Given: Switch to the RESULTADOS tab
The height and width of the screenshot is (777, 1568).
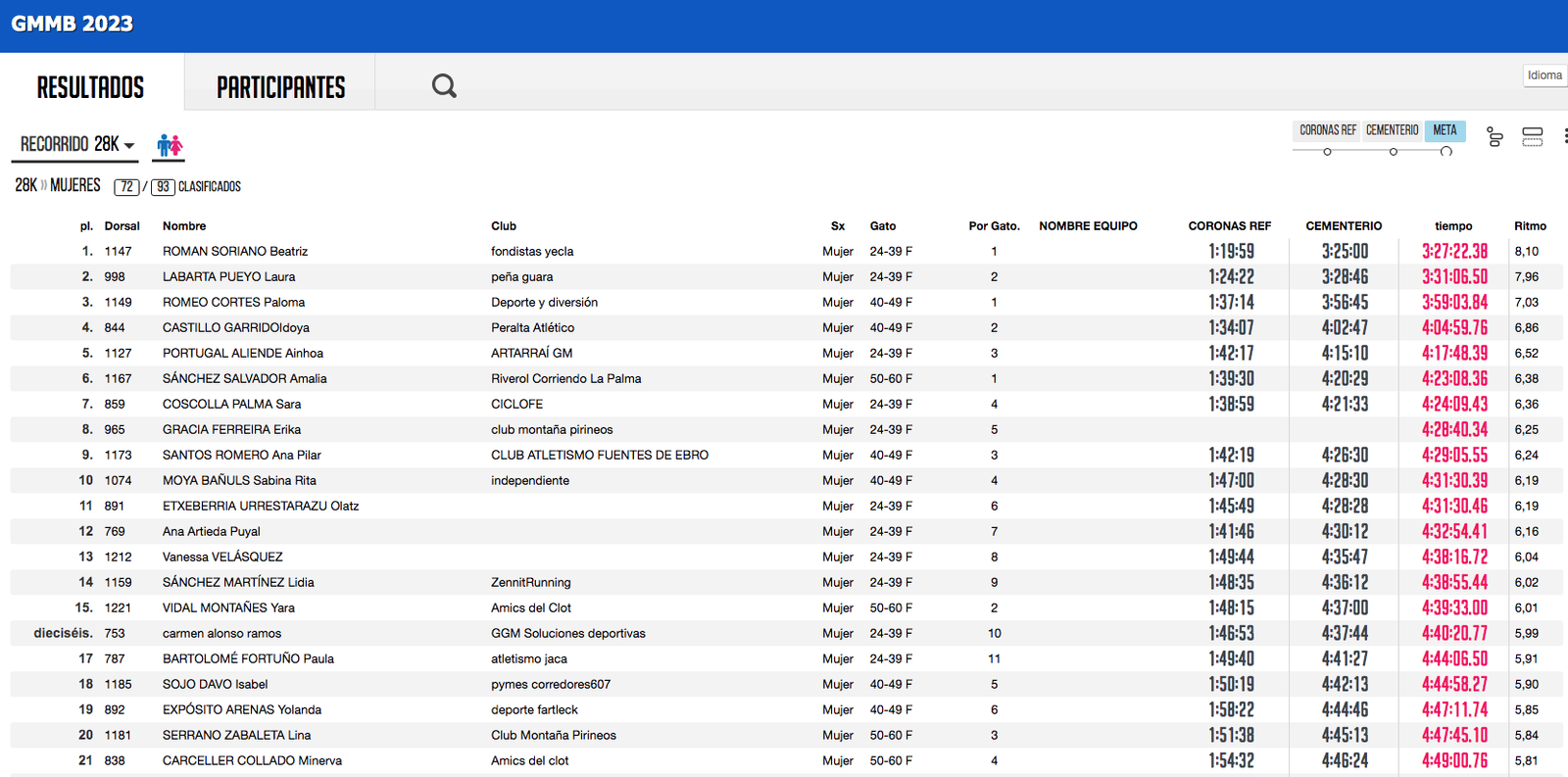Looking at the screenshot, I should click(x=90, y=87).
